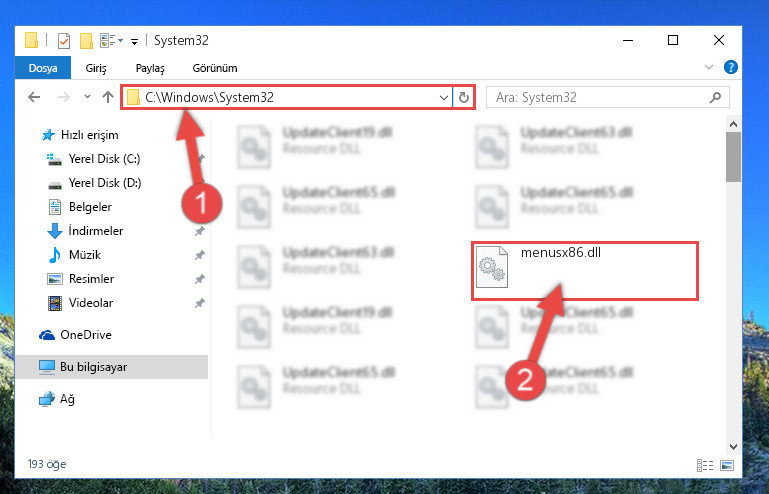Open the Dosya menu tab

click(x=43, y=68)
